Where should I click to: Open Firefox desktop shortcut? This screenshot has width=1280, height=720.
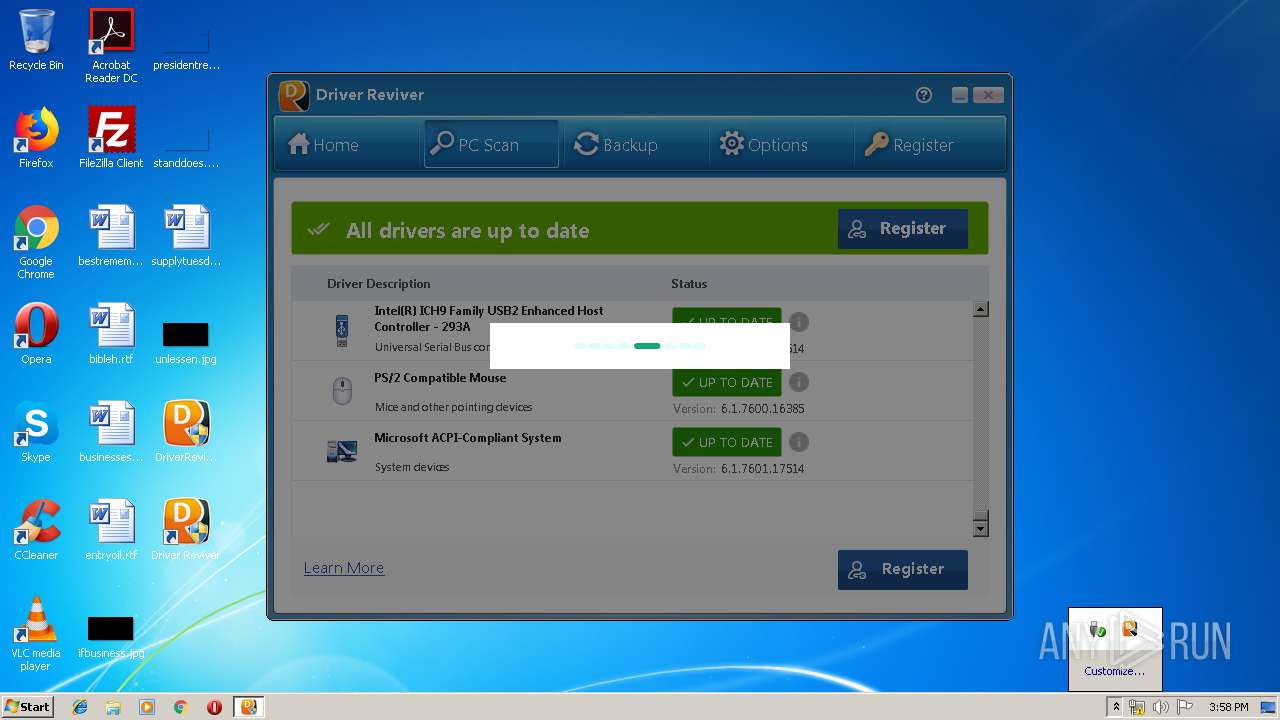tap(36, 138)
